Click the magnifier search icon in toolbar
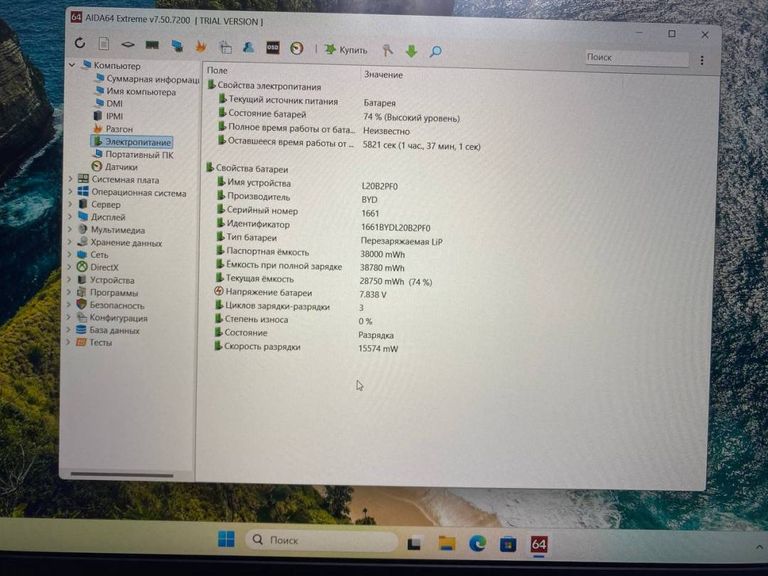Viewport: 768px width, 576px height. [x=435, y=51]
